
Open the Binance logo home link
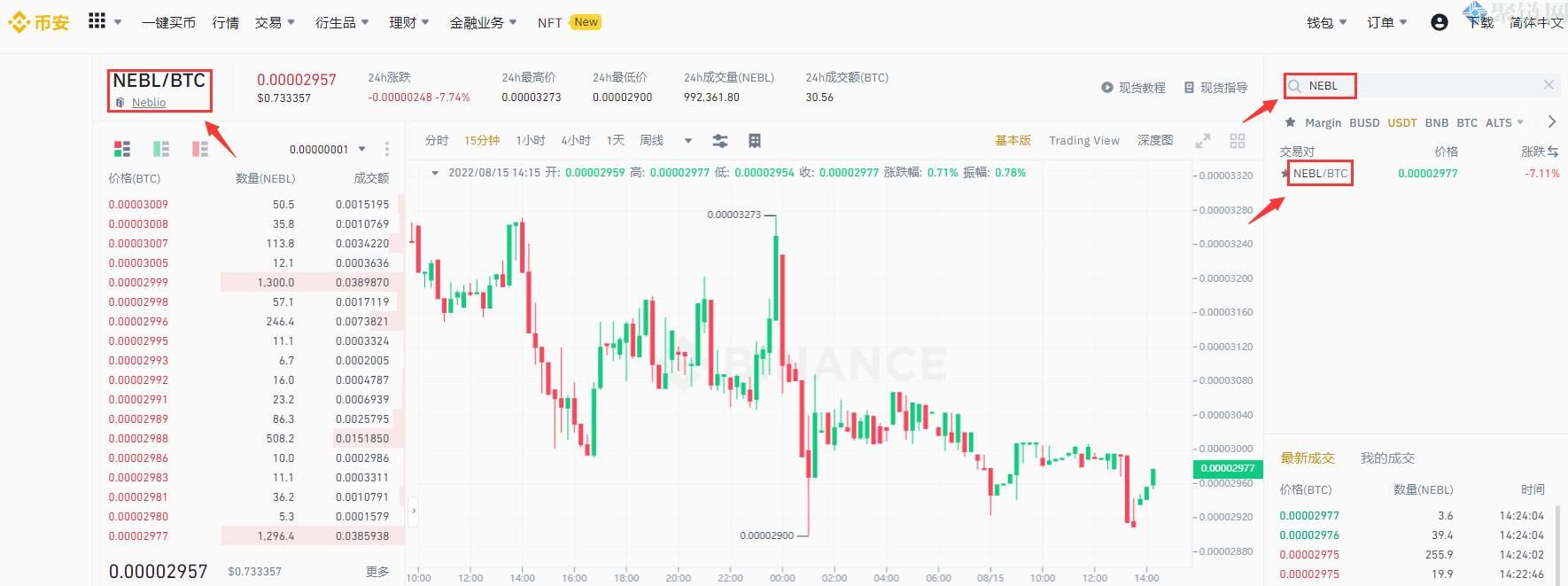tap(39, 22)
